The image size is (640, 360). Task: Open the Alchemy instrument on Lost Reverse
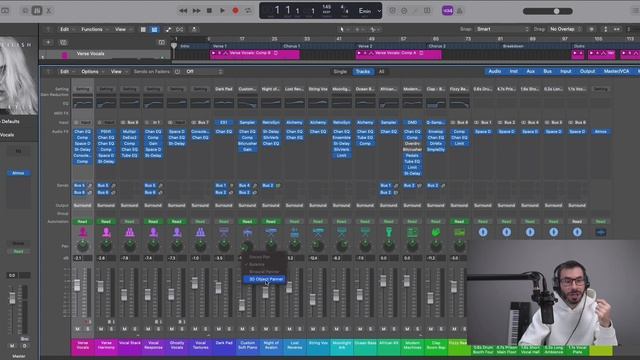(x=294, y=122)
